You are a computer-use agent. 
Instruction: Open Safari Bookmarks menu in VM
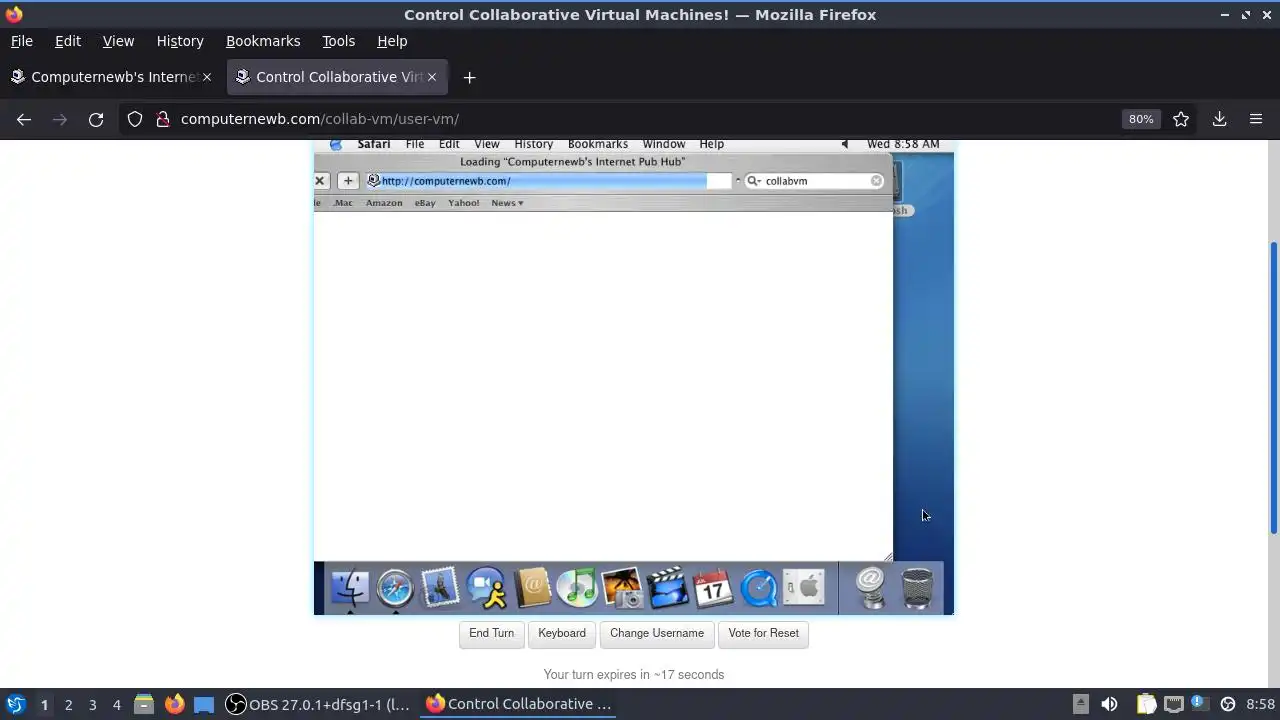pos(598,144)
